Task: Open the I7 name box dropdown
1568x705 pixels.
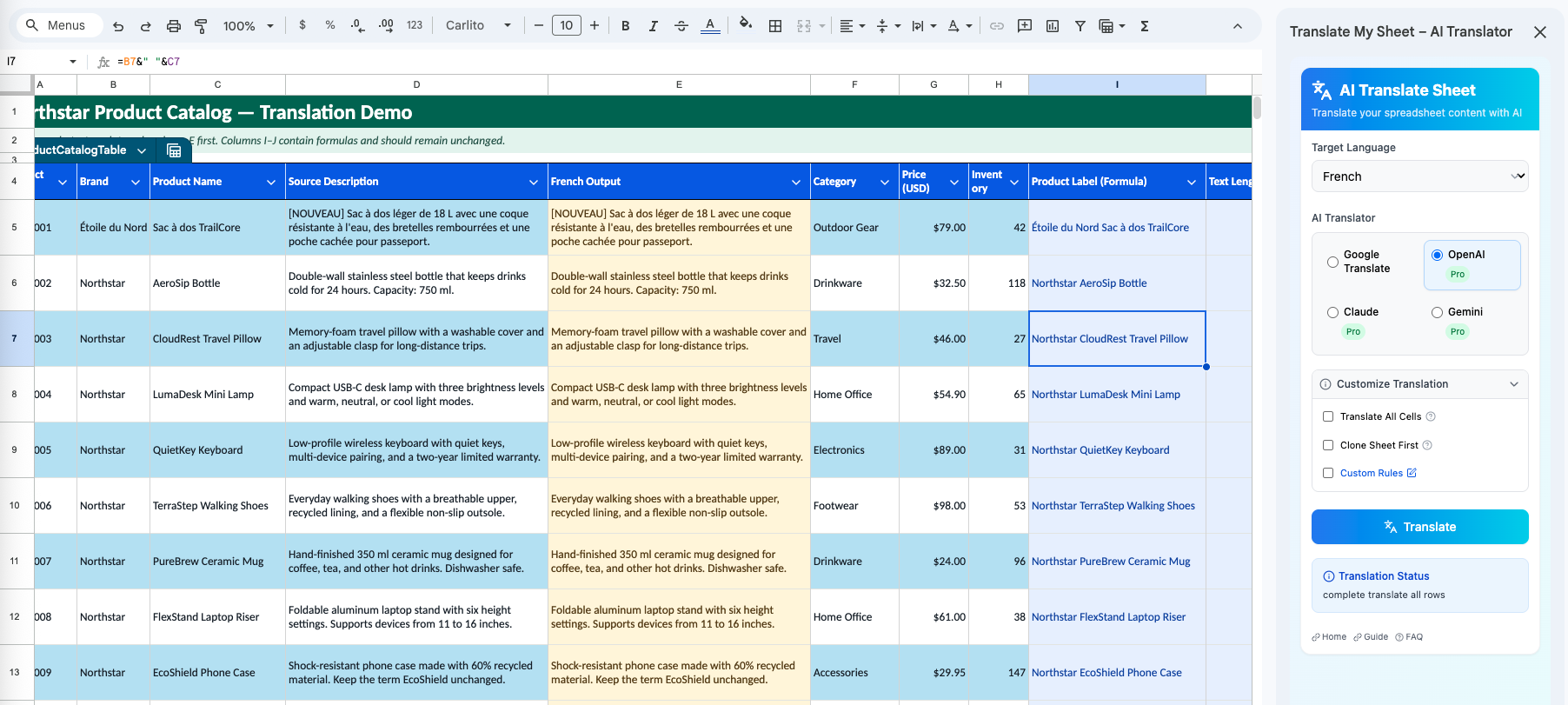Action: [73, 62]
